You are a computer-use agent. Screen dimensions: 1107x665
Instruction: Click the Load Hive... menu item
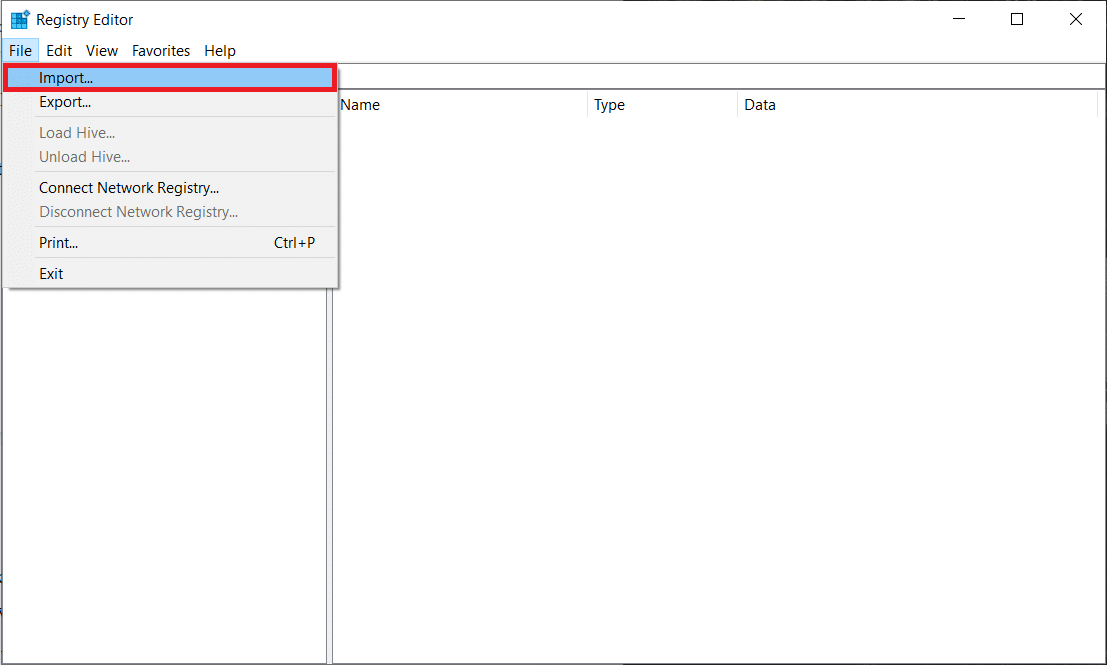tap(77, 133)
